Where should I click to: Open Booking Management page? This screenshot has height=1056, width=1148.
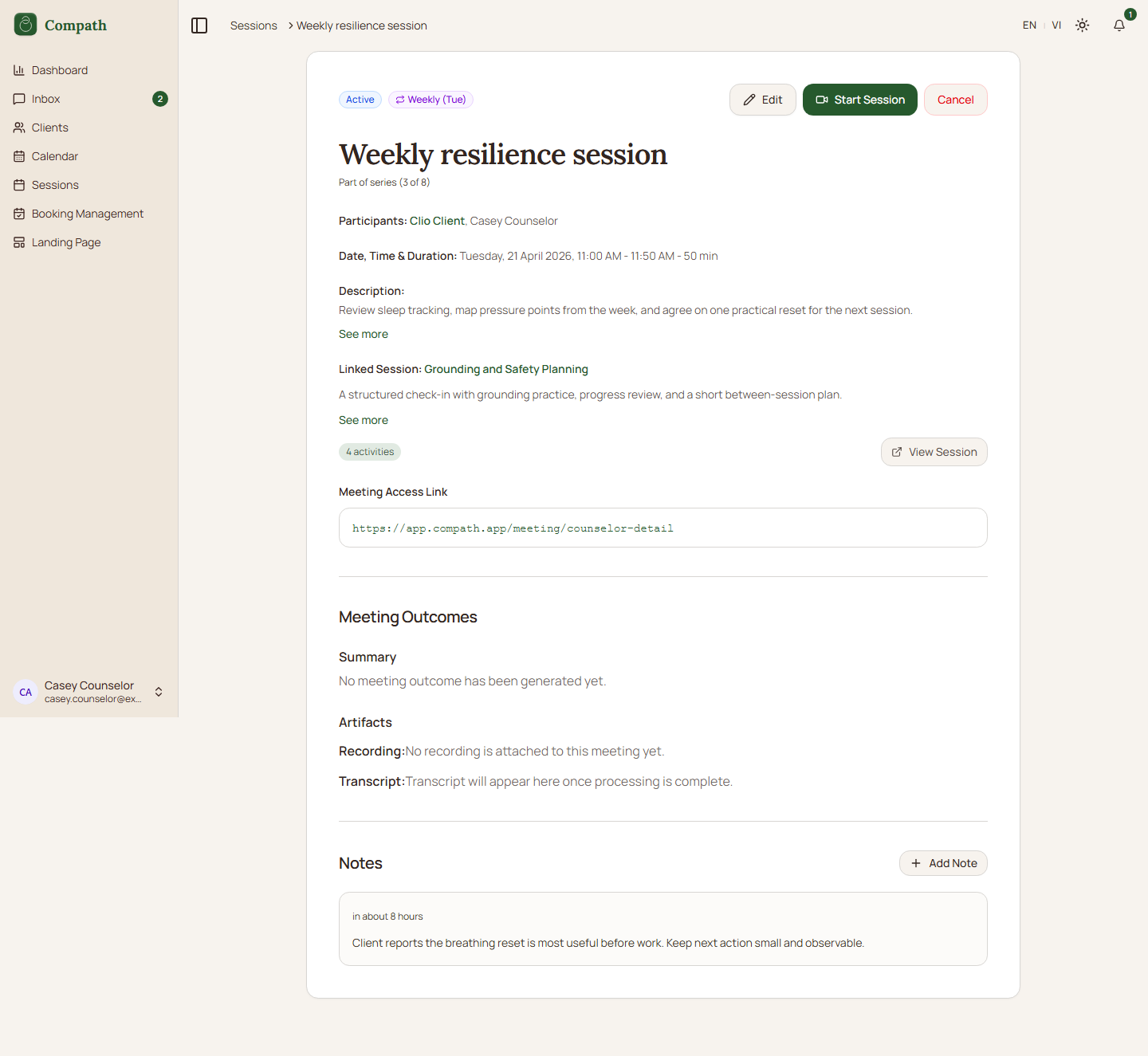click(87, 214)
